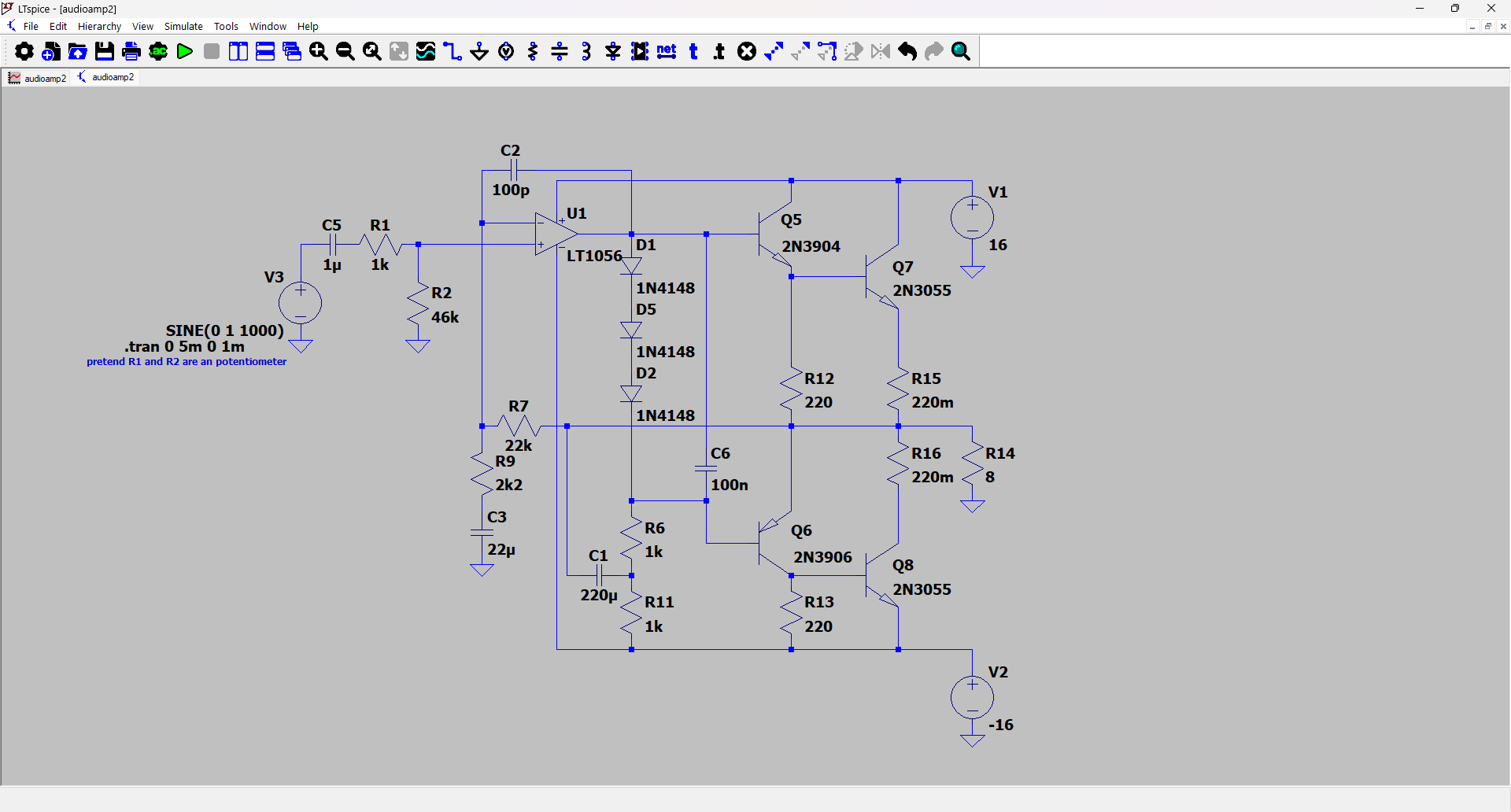
Task: Open a file with the folder icon
Action: tap(78, 52)
